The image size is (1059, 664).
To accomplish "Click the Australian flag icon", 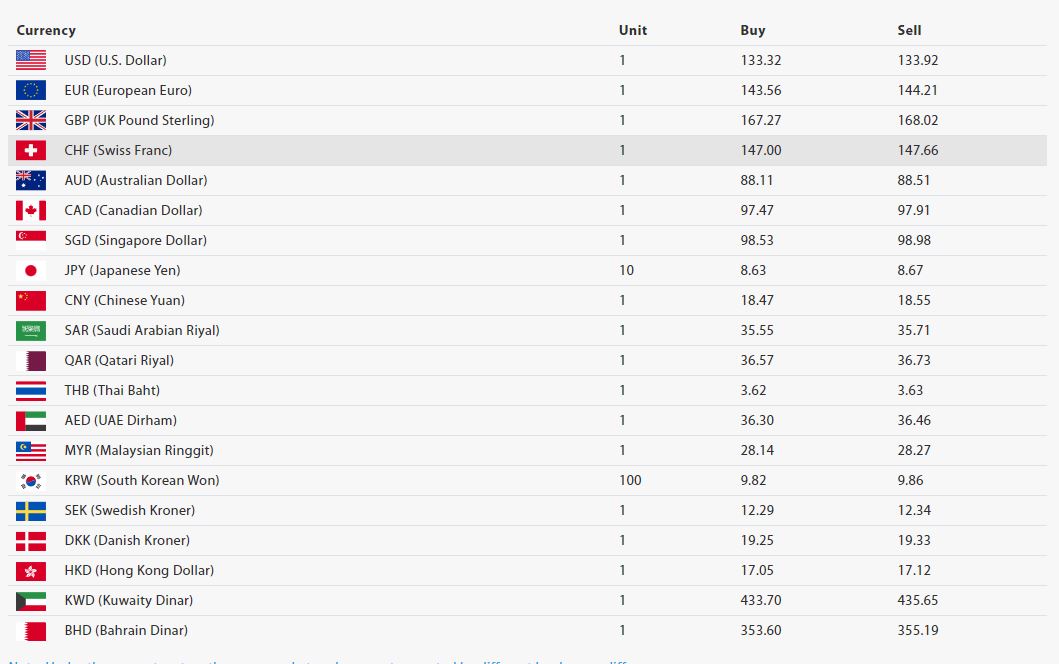I will pos(31,180).
